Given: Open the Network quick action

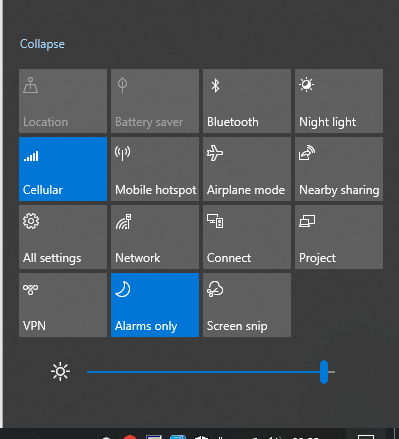Looking at the screenshot, I should coord(155,237).
